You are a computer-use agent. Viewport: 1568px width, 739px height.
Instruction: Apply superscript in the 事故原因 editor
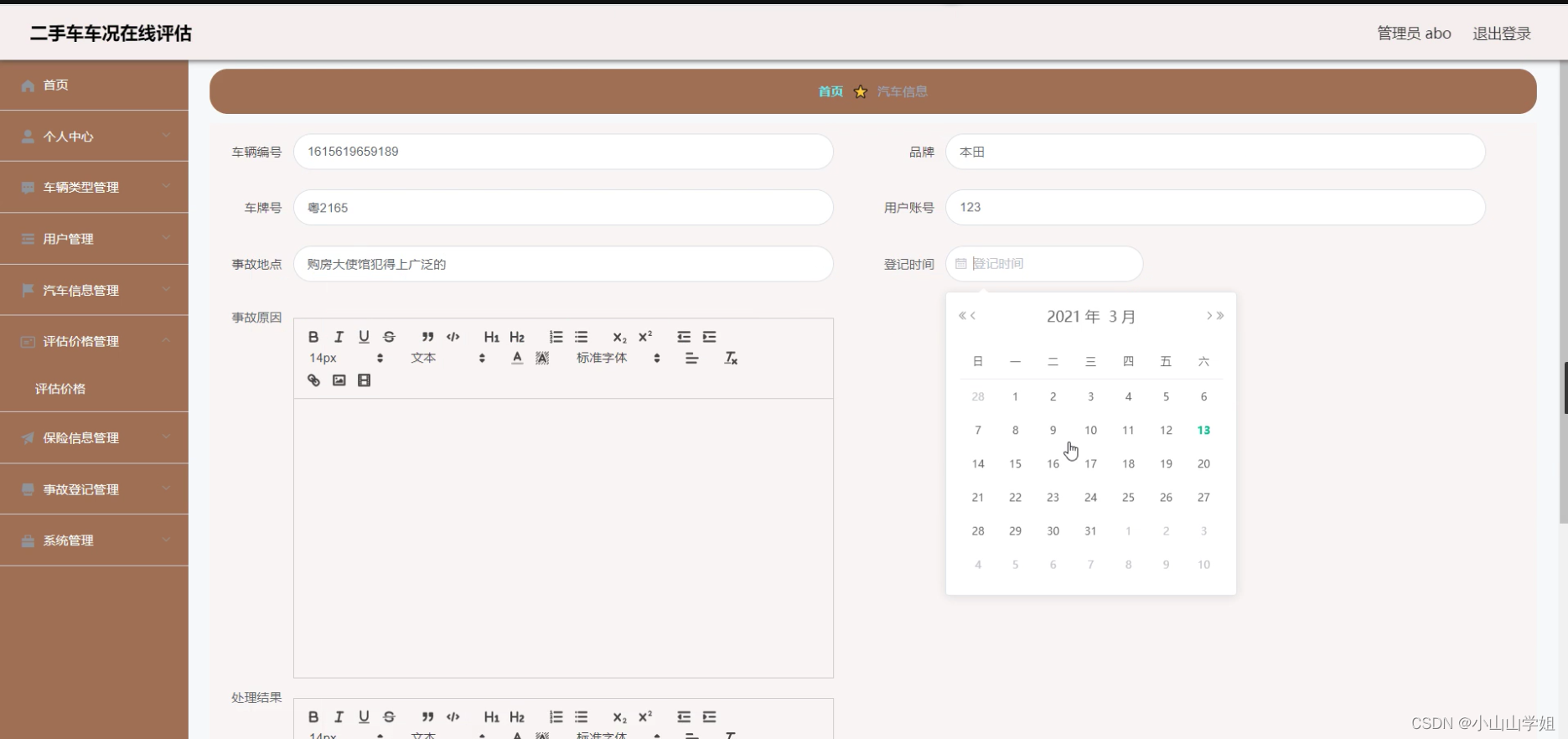645,337
